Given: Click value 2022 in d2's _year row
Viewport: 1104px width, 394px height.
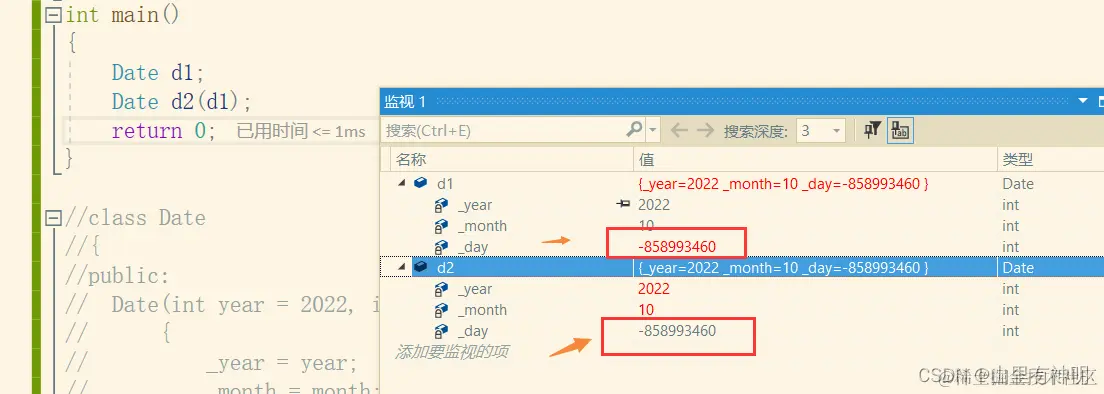Looking at the screenshot, I should click(654, 288).
